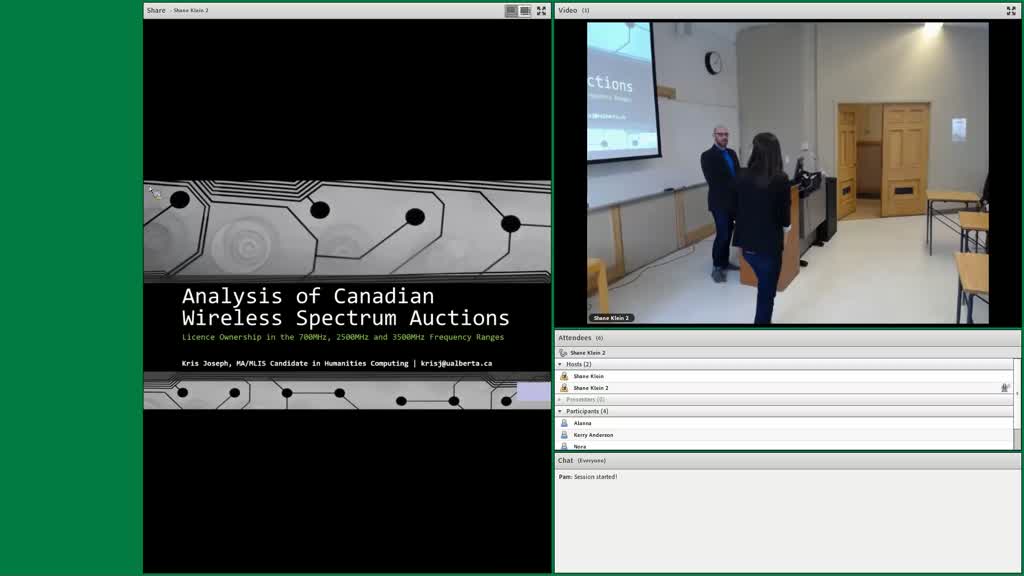Image resolution: width=1024 pixels, height=576 pixels.
Task: Click the phone icon beside Shane Klein 2
Action: click(x=563, y=353)
